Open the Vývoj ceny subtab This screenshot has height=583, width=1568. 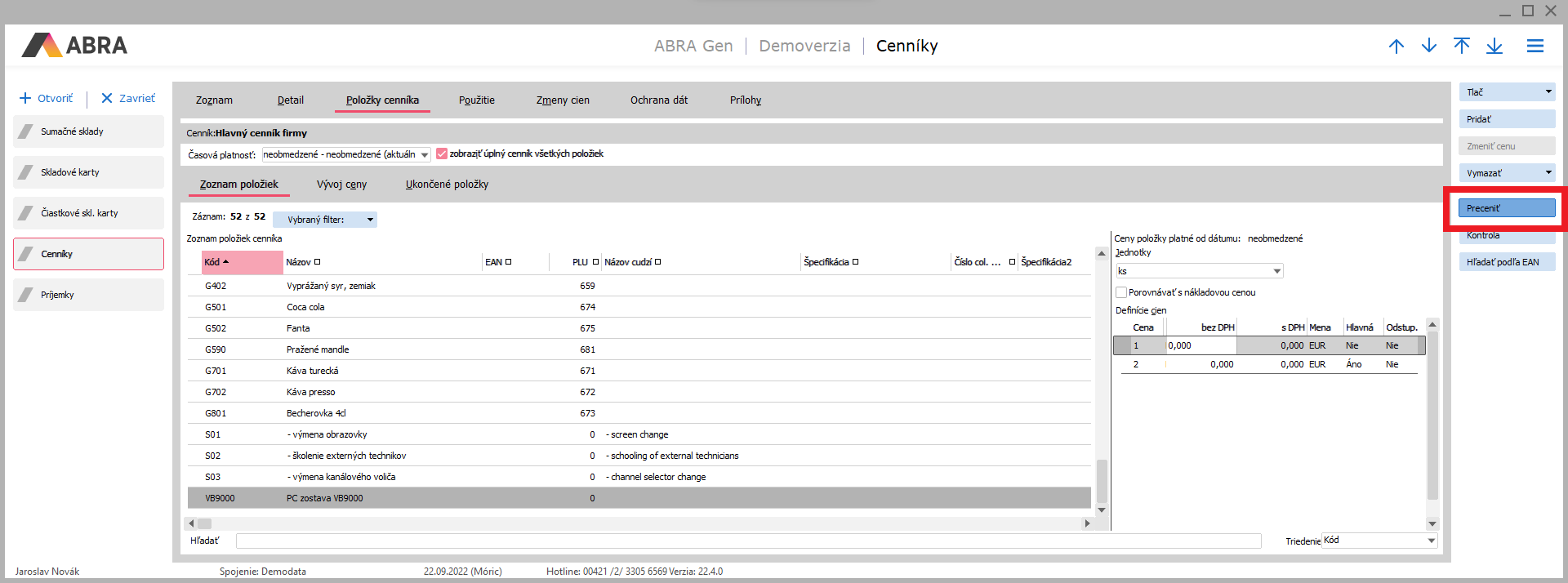[x=341, y=185]
